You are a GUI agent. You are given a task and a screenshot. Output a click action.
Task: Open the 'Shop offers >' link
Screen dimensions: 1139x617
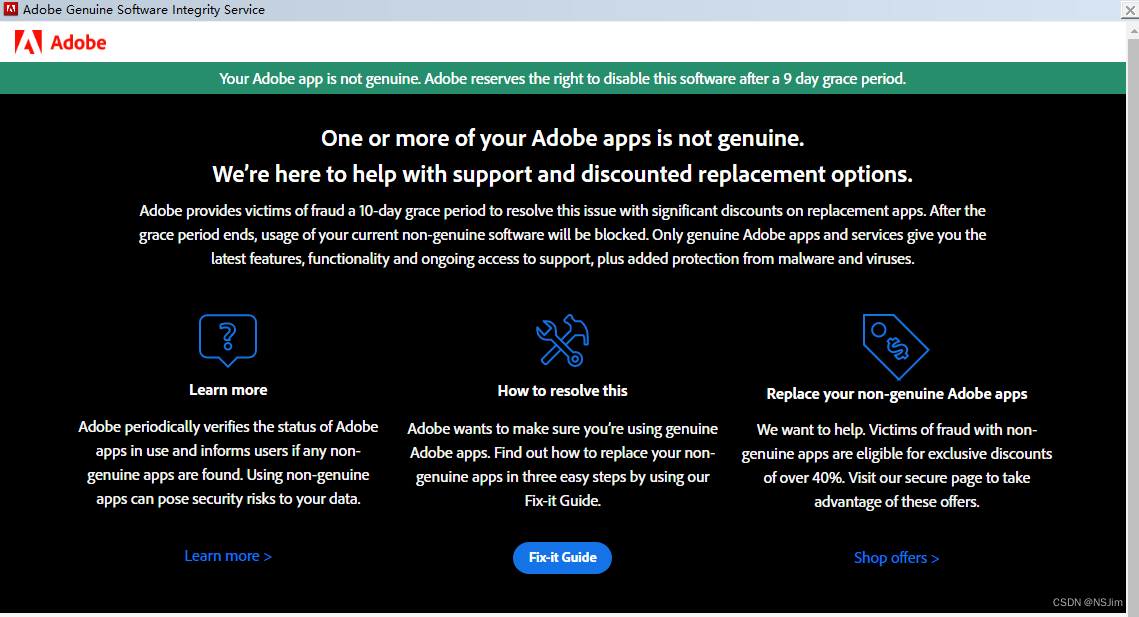coord(896,557)
